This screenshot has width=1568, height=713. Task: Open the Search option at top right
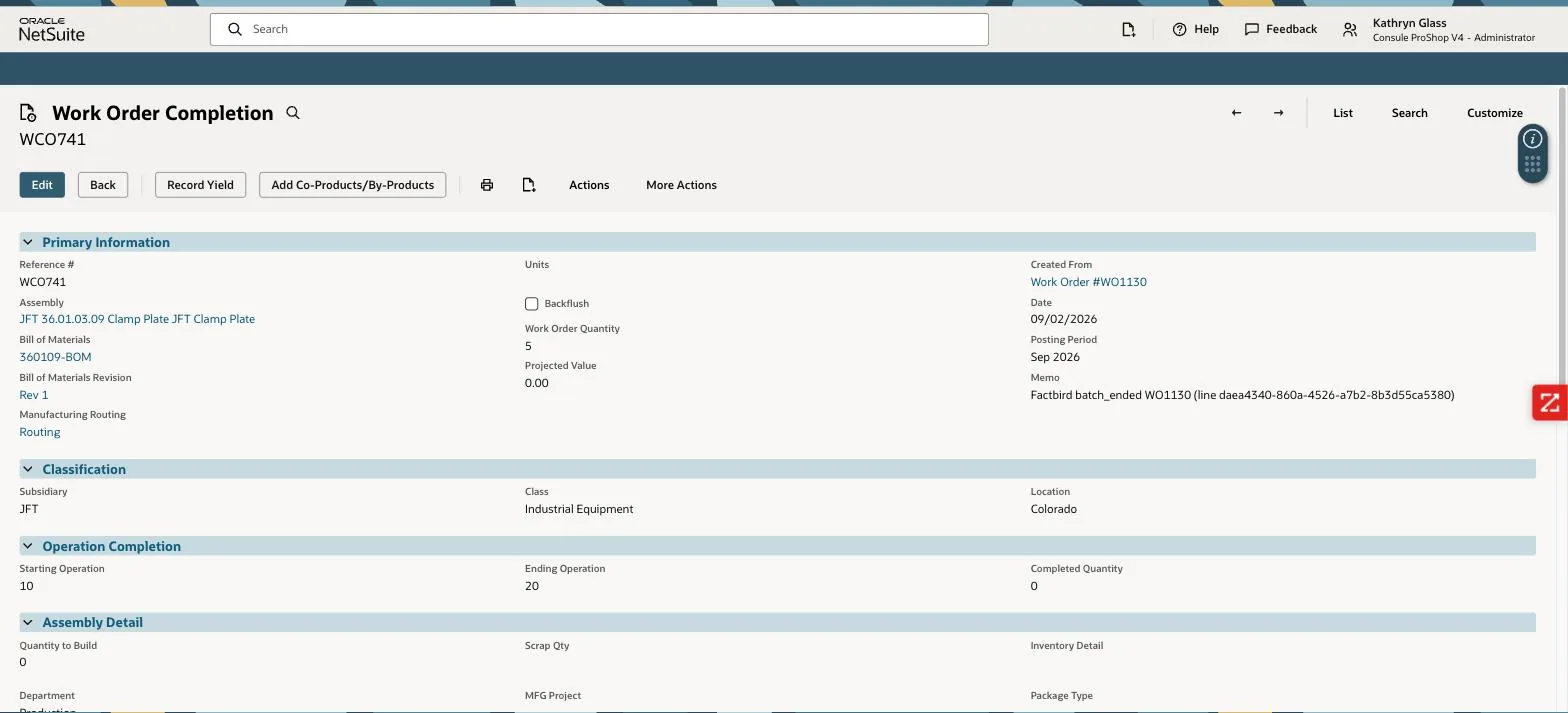coord(1409,113)
